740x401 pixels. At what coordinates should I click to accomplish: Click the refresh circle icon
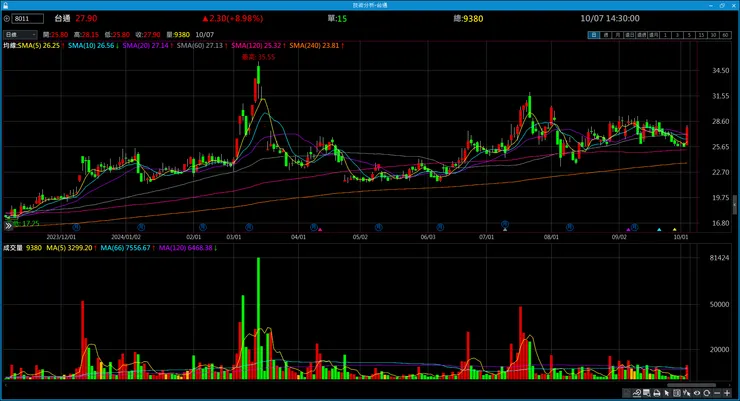coord(706,393)
